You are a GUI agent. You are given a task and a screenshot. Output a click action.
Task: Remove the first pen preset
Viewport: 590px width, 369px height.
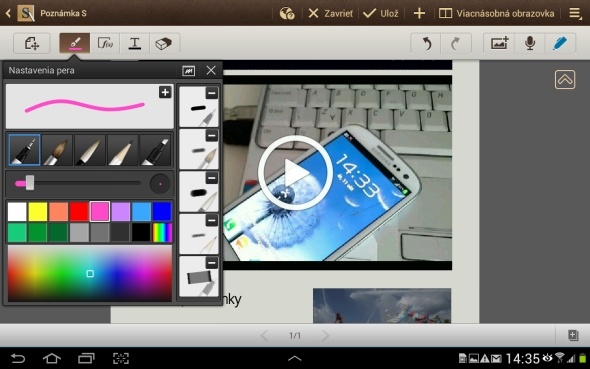[x=212, y=93]
